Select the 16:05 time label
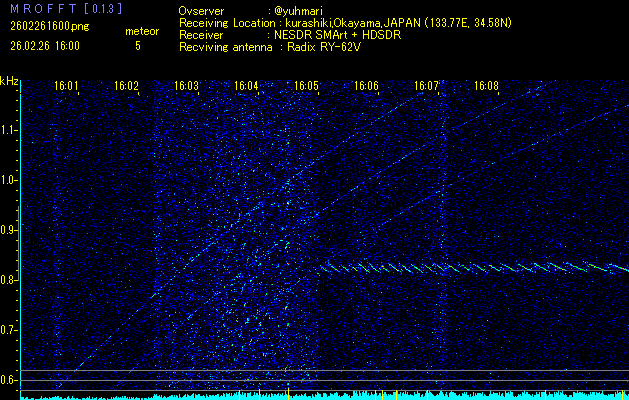This screenshot has height=400, width=629. [x=307, y=87]
